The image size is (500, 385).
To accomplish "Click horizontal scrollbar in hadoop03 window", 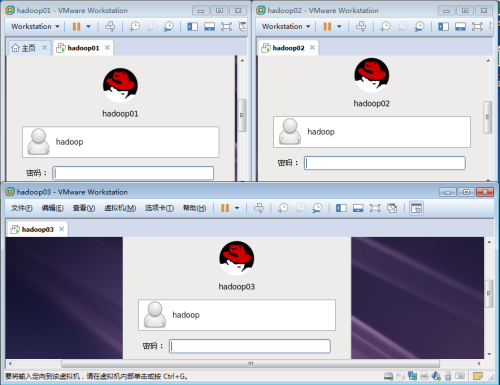I will coord(250,363).
